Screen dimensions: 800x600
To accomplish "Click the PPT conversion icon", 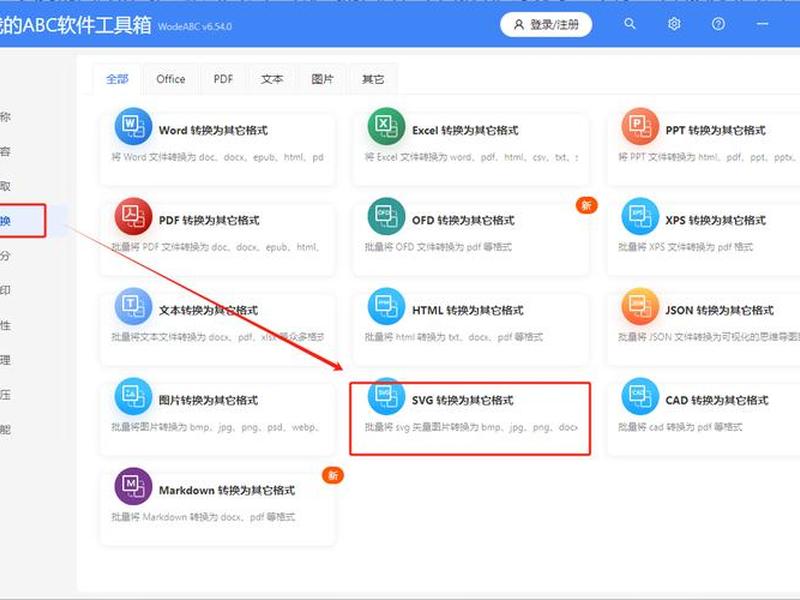I will pos(640,126).
